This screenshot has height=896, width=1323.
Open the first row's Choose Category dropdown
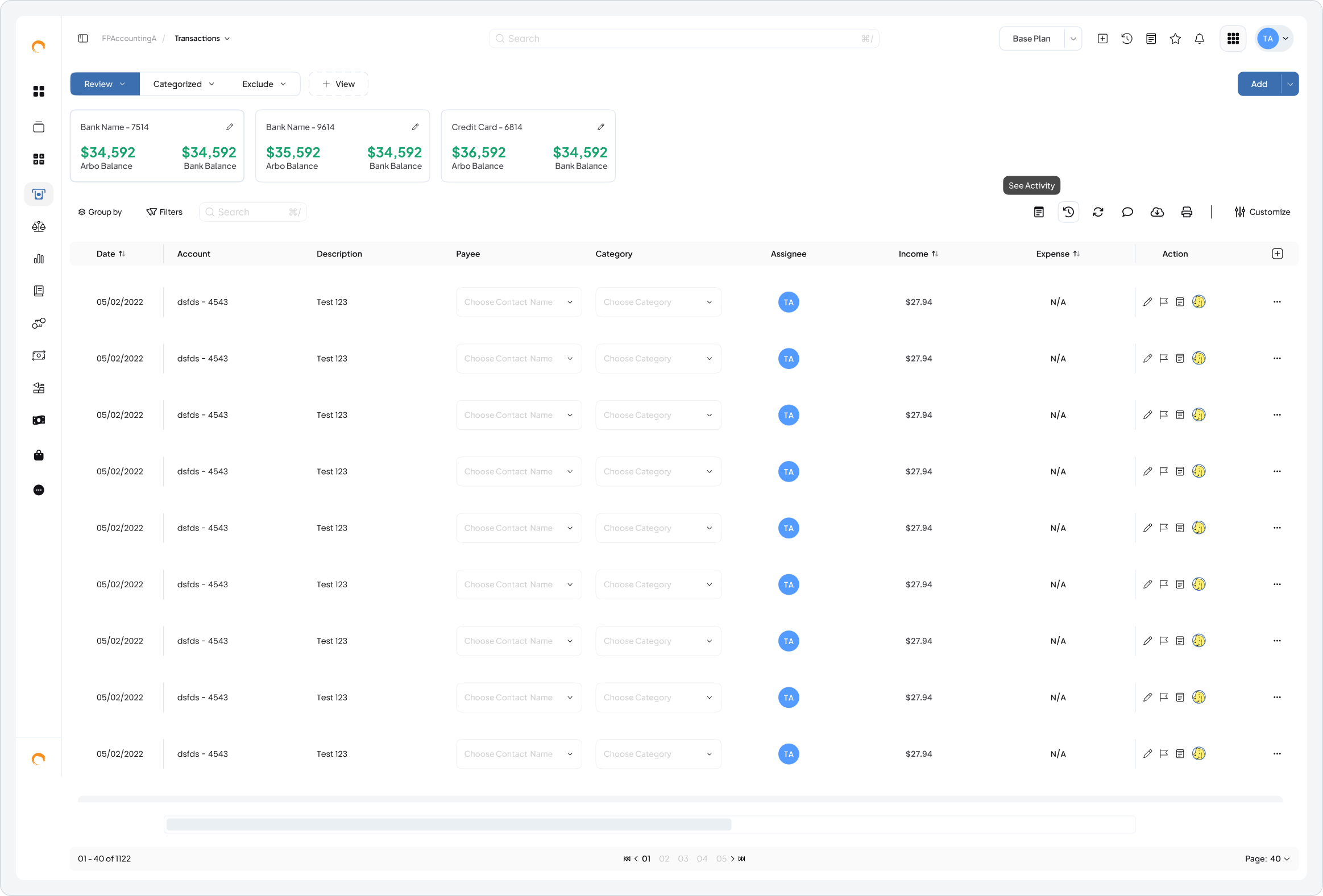pos(658,302)
